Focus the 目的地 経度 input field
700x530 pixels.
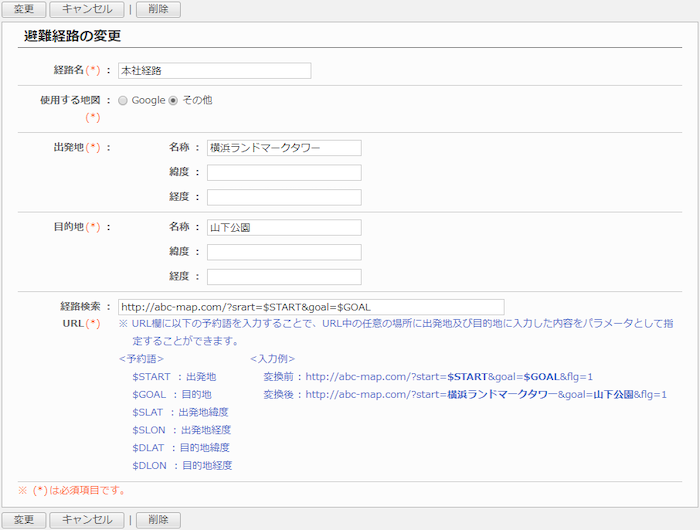click(x=284, y=277)
